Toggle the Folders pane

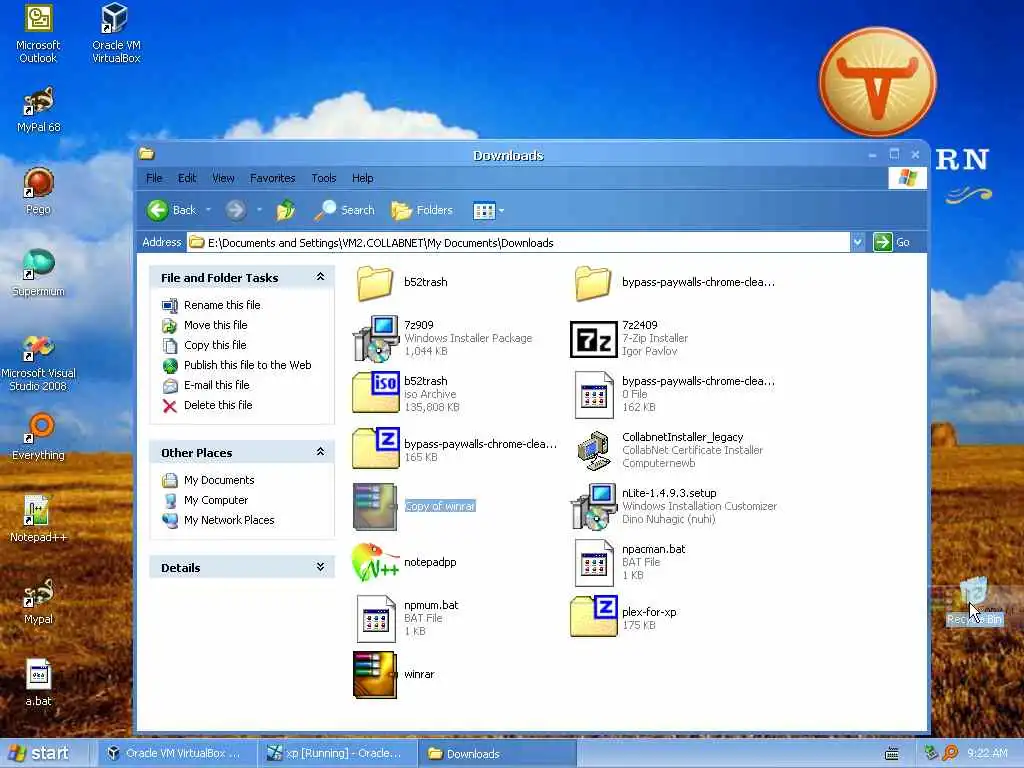(422, 210)
